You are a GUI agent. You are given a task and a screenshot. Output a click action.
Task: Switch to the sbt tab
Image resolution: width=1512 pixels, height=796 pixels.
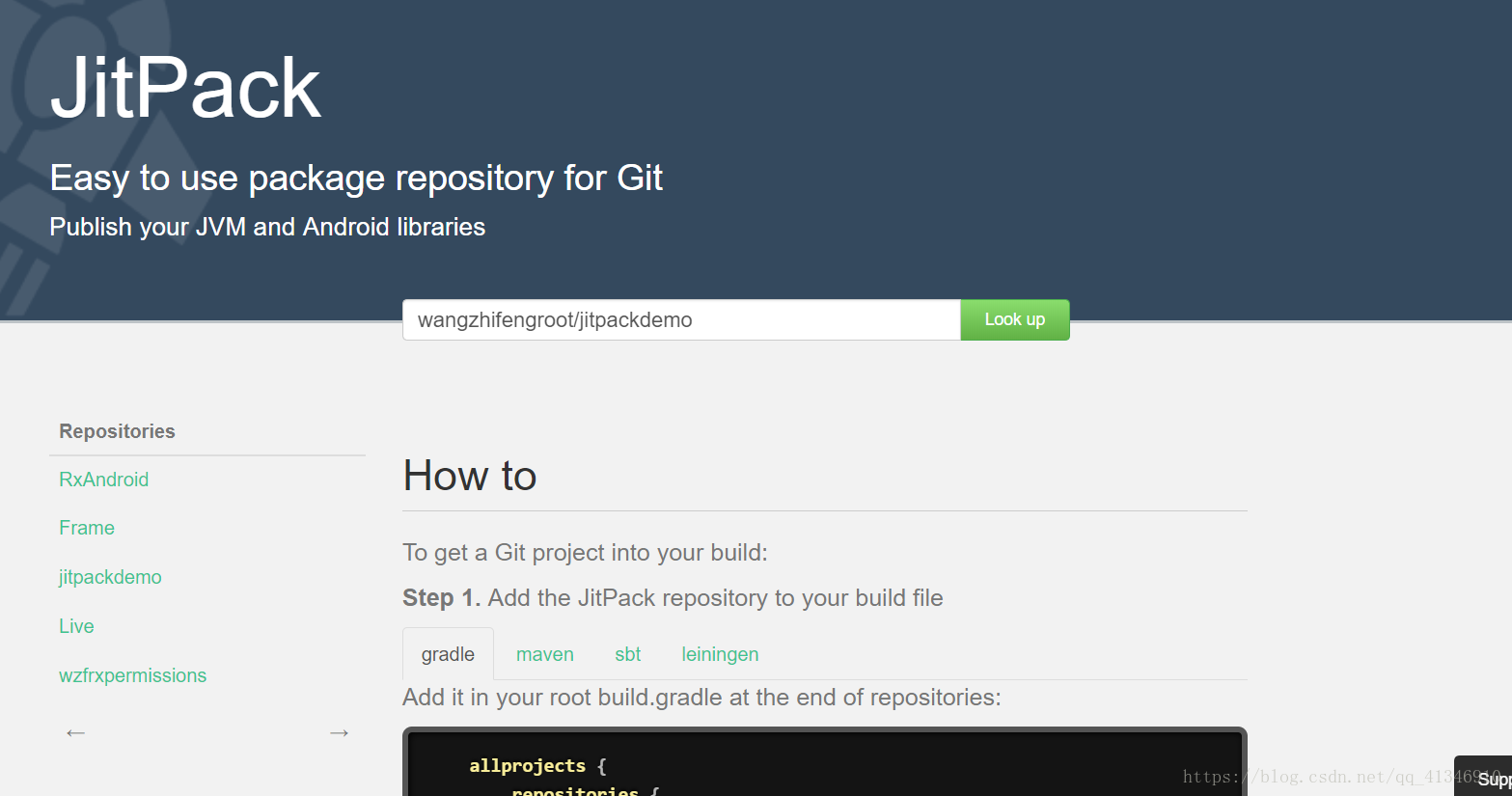pos(628,654)
